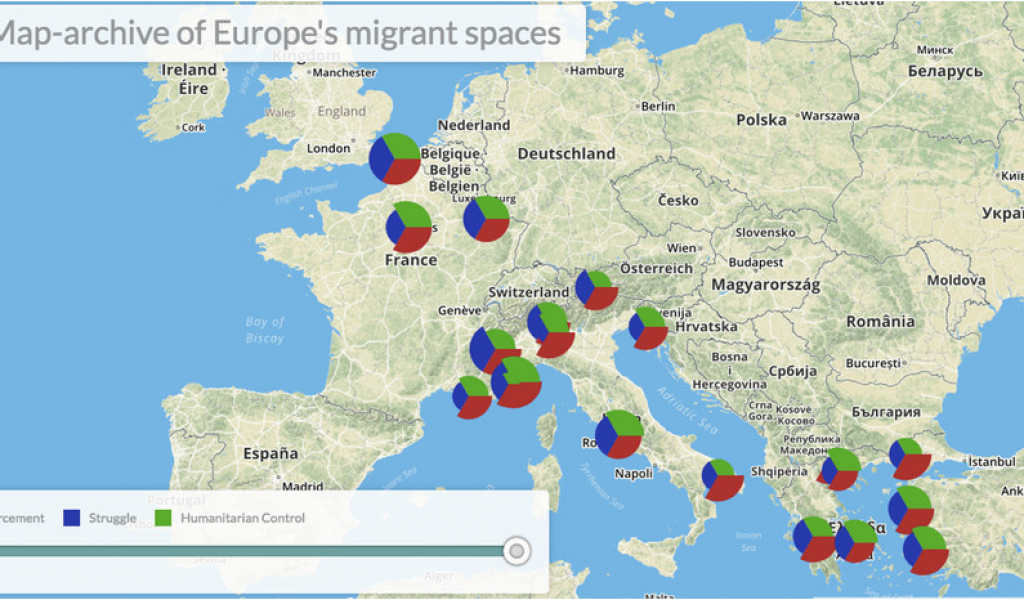The height and width of the screenshot is (600, 1024).
Task: Click the round handle on the timeline slider
Action: click(517, 552)
